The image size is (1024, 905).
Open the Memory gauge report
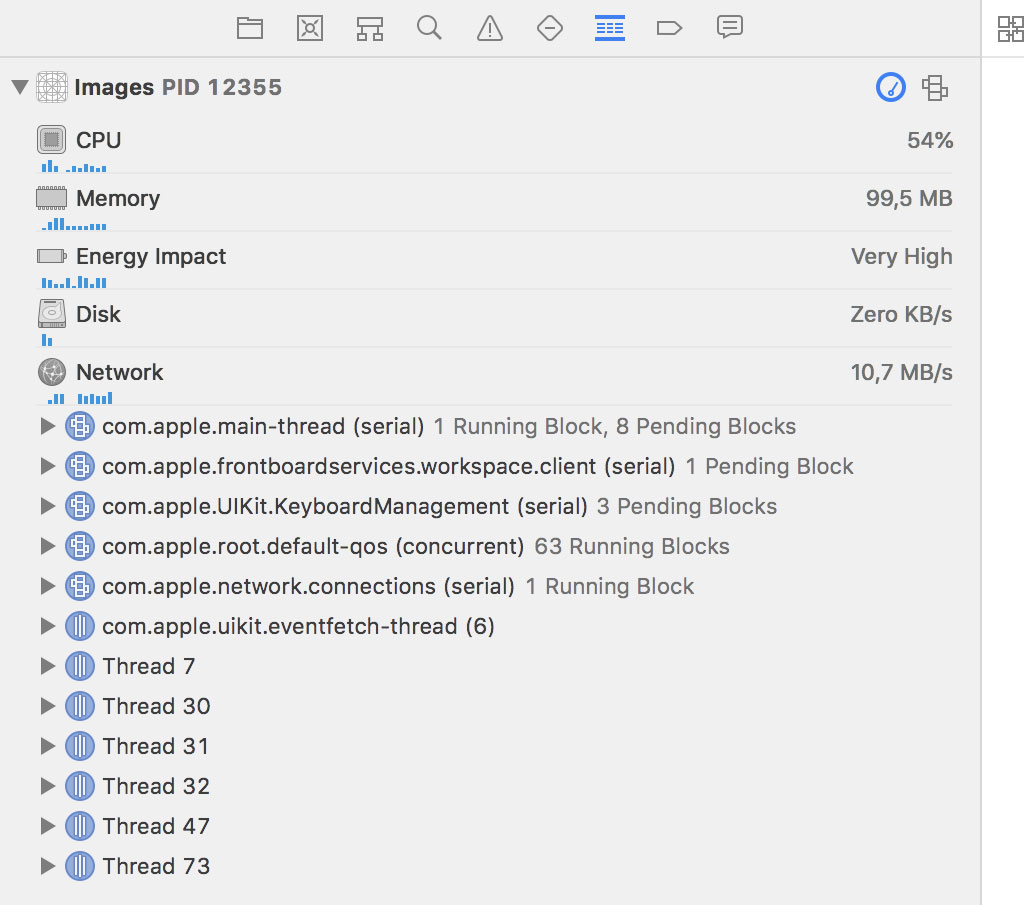(x=117, y=199)
